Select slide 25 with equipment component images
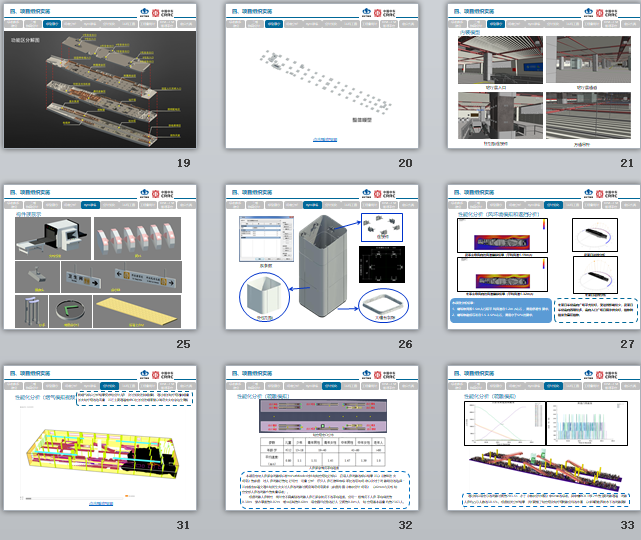The width and height of the screenshot is (641, 540). coord(100,257)
